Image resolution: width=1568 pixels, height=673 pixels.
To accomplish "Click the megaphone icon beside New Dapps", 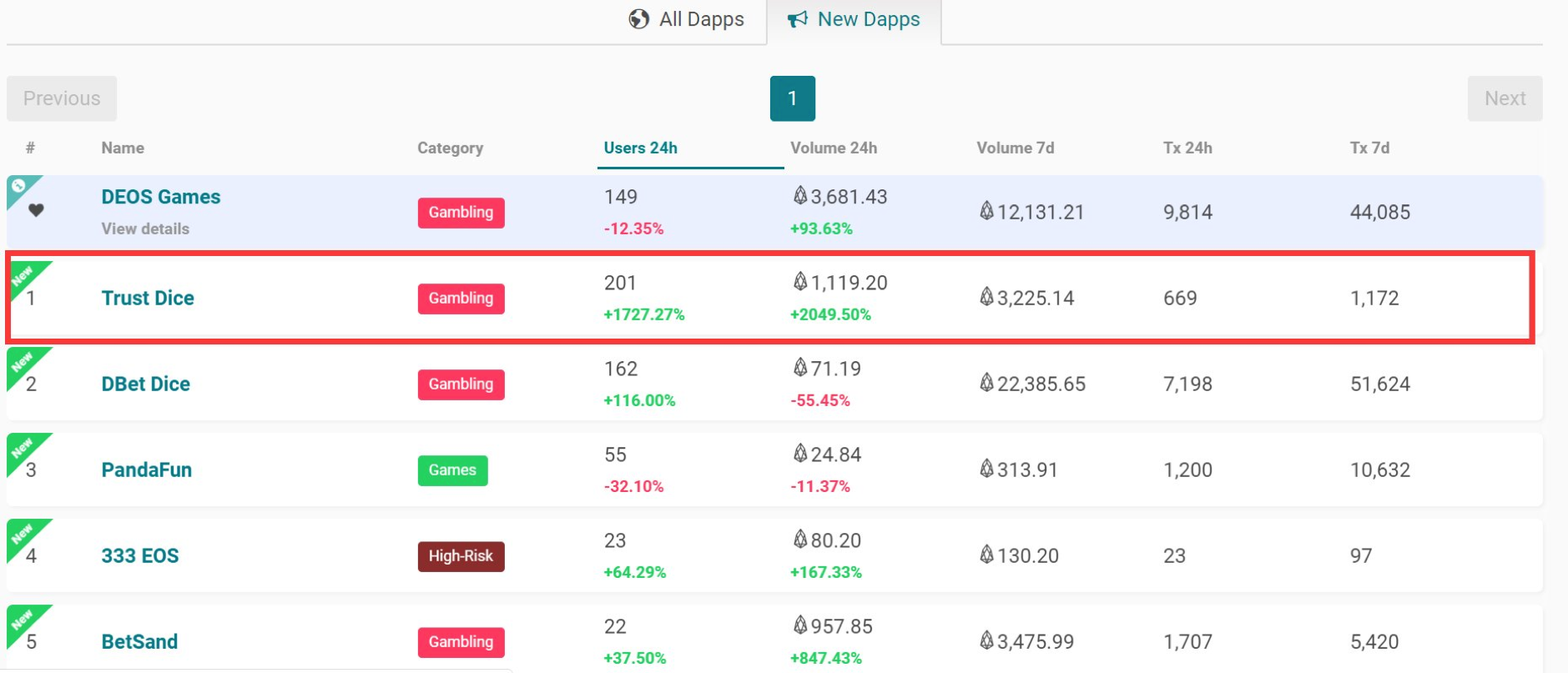I will coord(798,19).
